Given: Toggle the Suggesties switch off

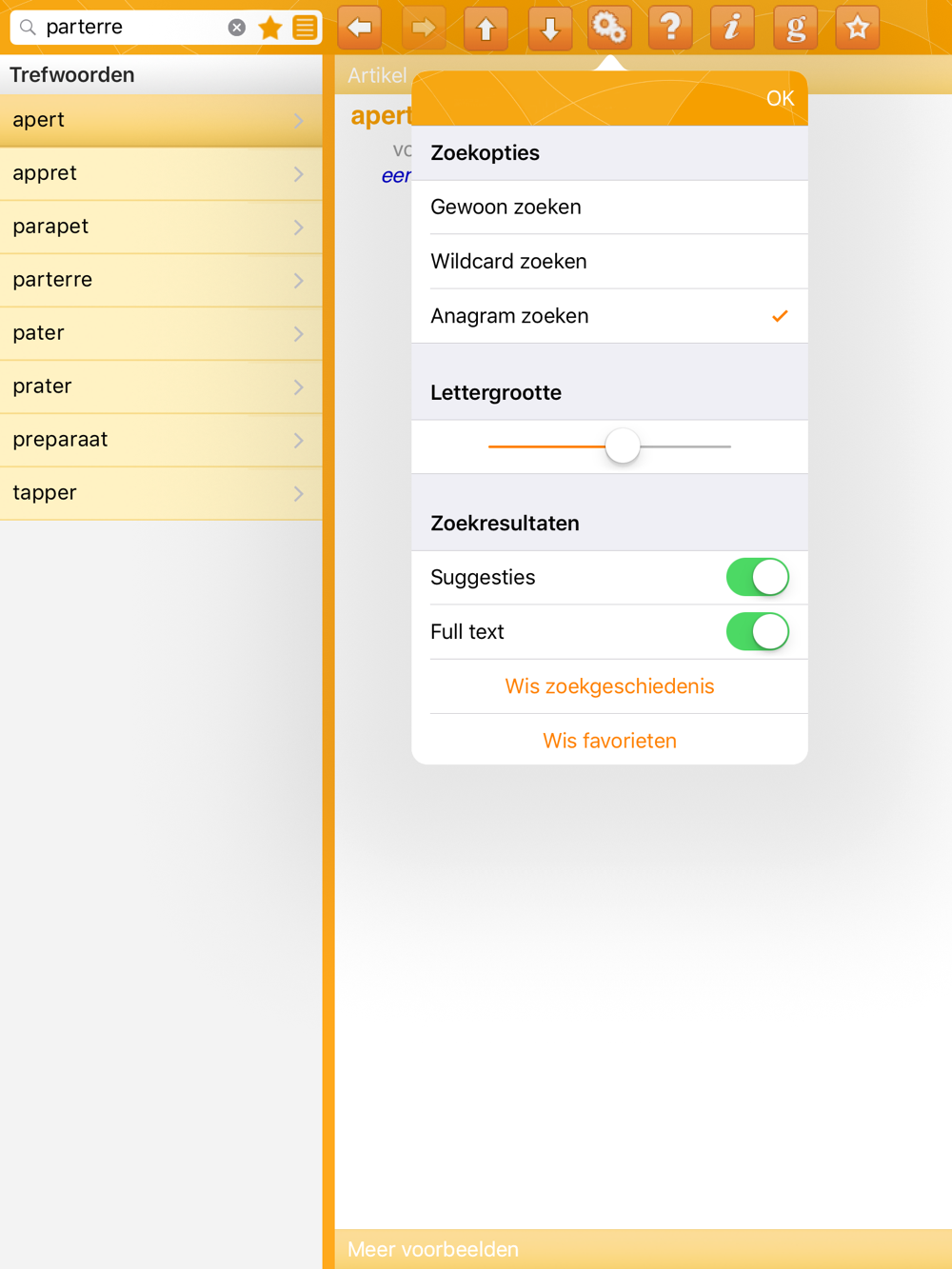Looking at the screenshot, I should coord(758,577).
